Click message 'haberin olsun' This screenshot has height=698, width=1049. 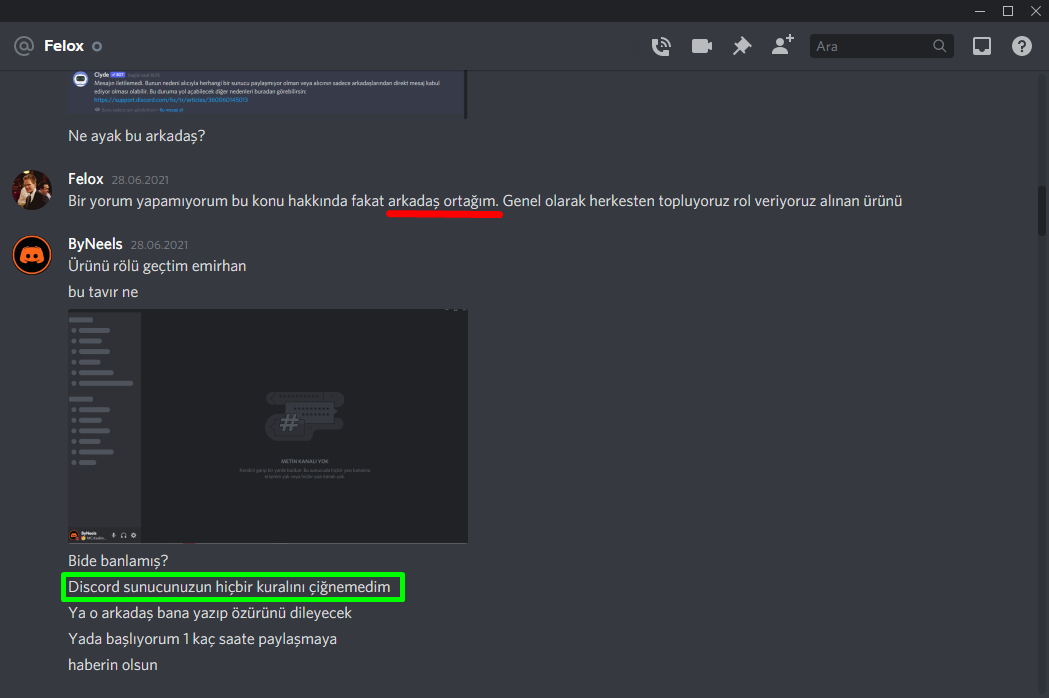click(x=112, y=665)
